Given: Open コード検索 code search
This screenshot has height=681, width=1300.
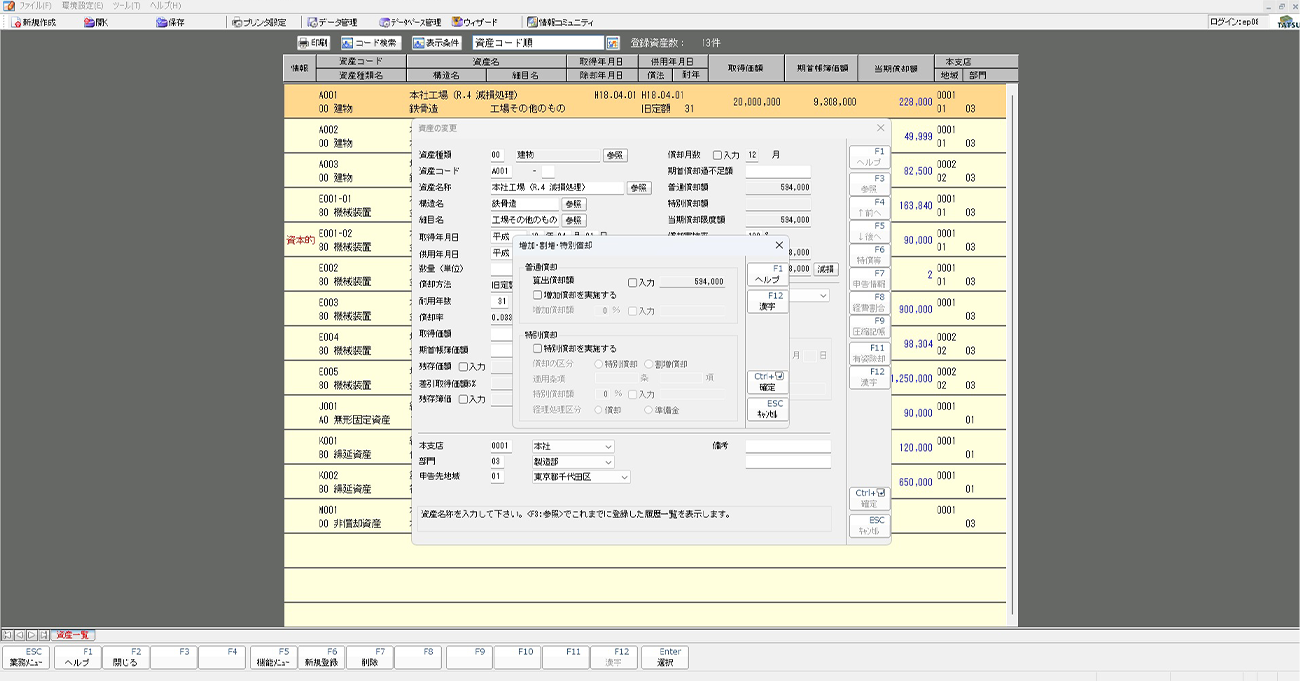Looking at the screenshot, I should (x=369, y=43).
